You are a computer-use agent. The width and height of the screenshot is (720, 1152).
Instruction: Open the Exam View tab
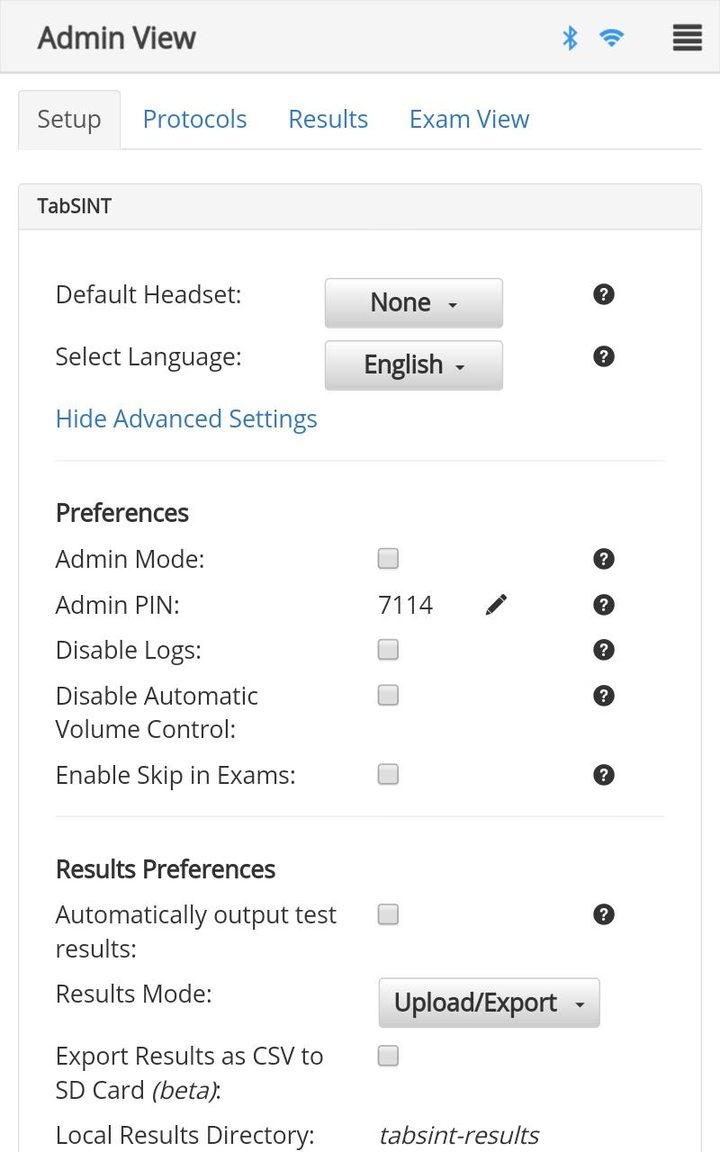click(x=468, y=118)
